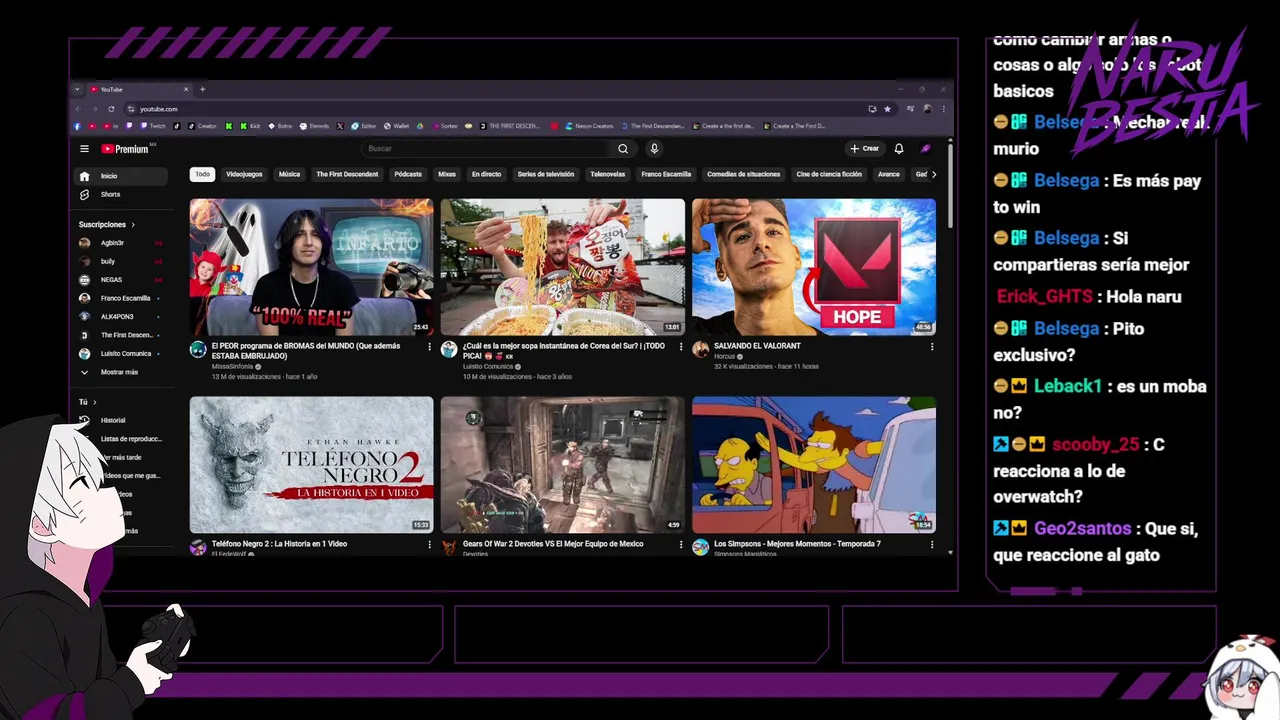Open the Kick bookmark
Image resolution: width=1280 pixels, height=720 pixels.
[x=250, y=126]
